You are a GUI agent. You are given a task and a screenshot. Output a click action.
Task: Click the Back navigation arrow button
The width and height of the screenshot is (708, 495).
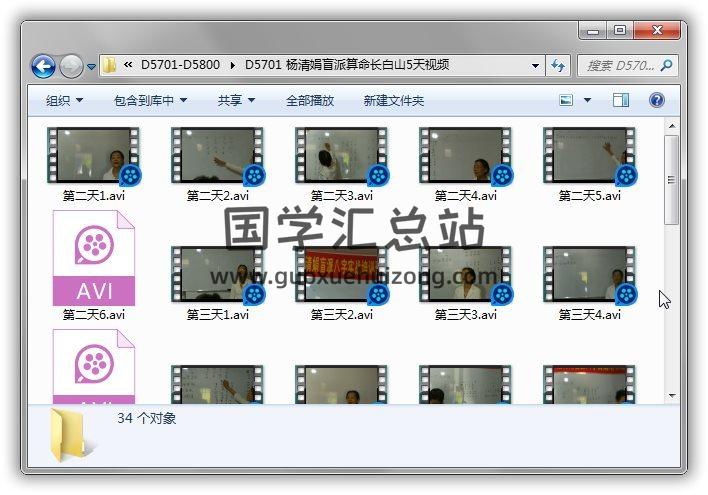pyautogui.click(x=43, y=66)
